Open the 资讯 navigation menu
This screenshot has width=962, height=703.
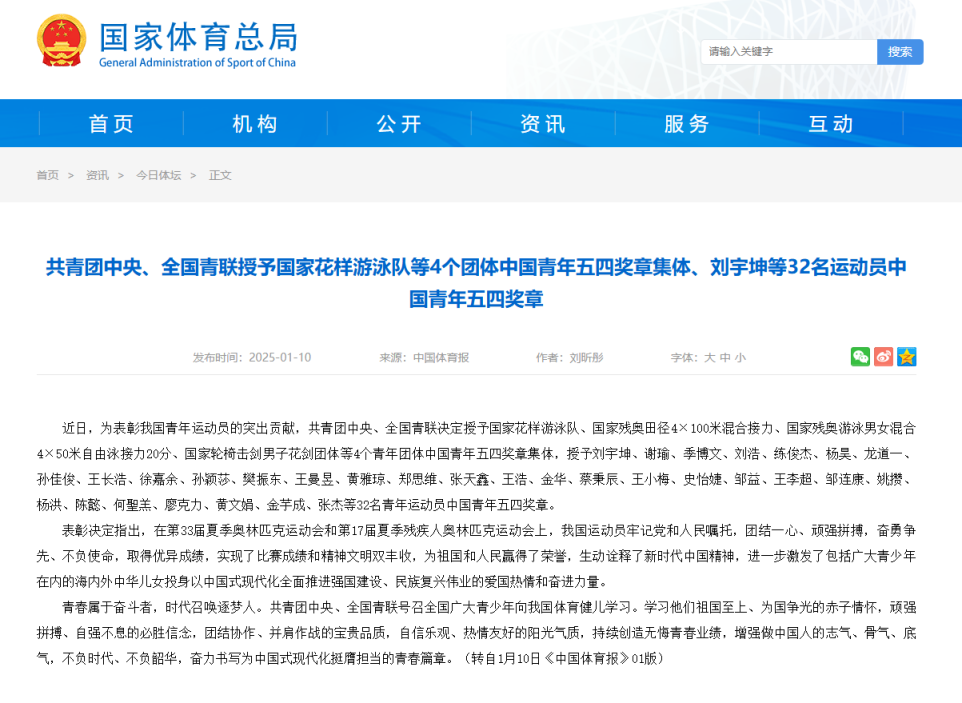pyautogui.click(x=543, y=123)
